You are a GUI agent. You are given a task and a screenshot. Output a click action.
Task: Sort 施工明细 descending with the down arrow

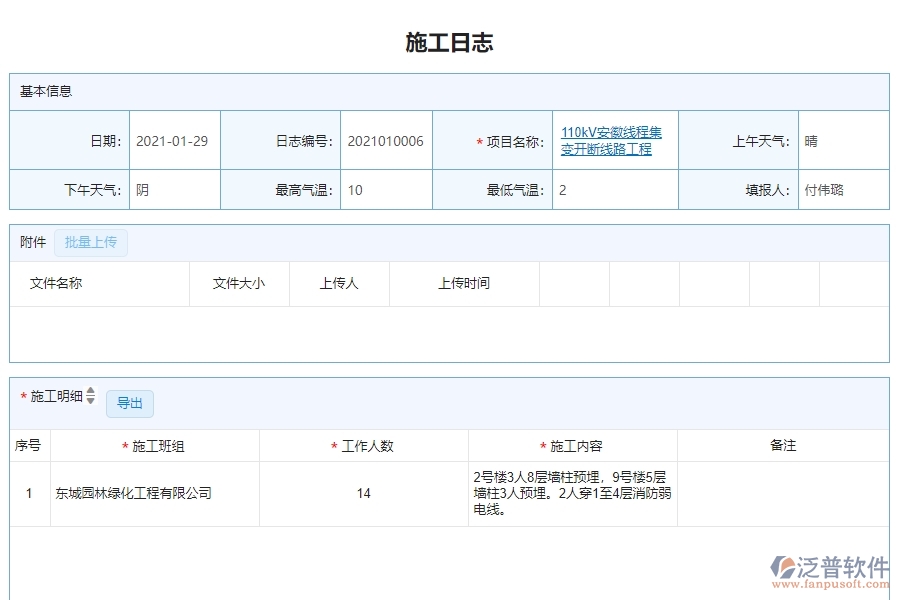tap(89, 400)
